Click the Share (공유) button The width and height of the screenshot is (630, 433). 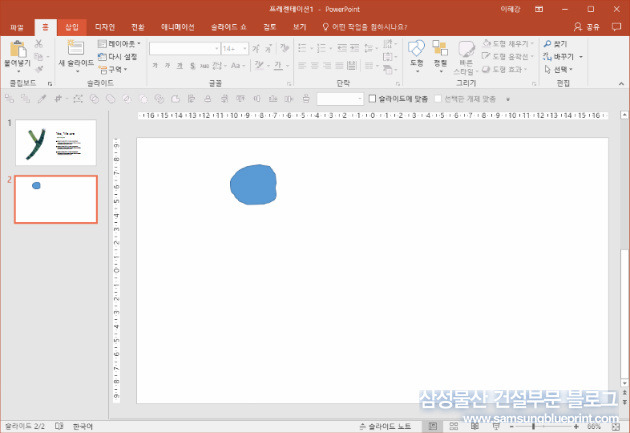[587, 27]
